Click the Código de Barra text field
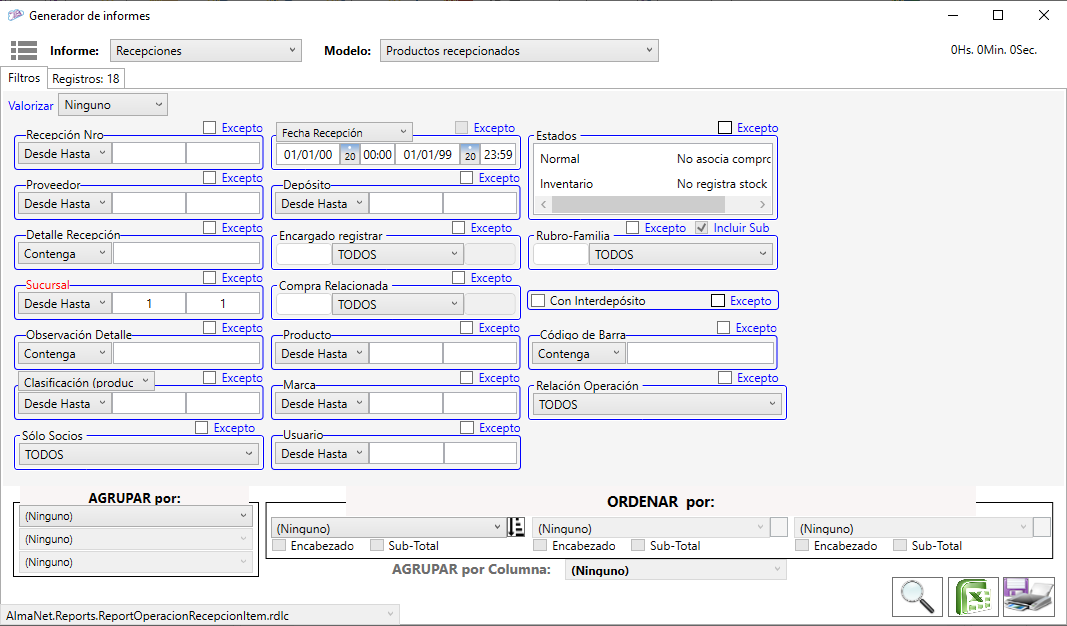The image size is (1067, 626). coord(700,354)
